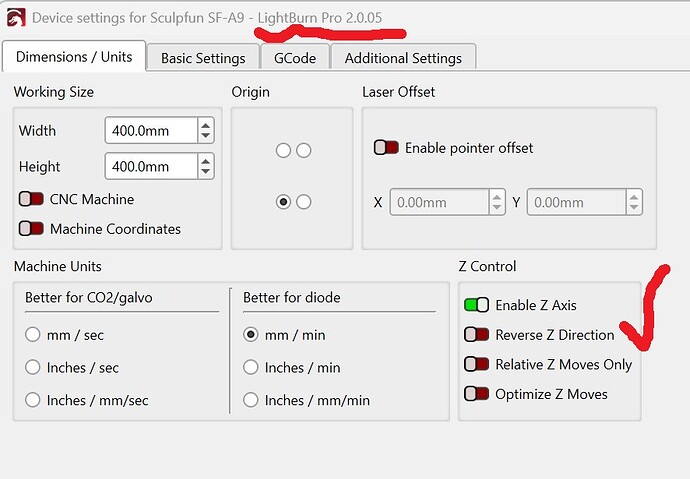Click the 'Better for CO2/galvo' heading
The image size is (690, 479).
pos(89,297)
